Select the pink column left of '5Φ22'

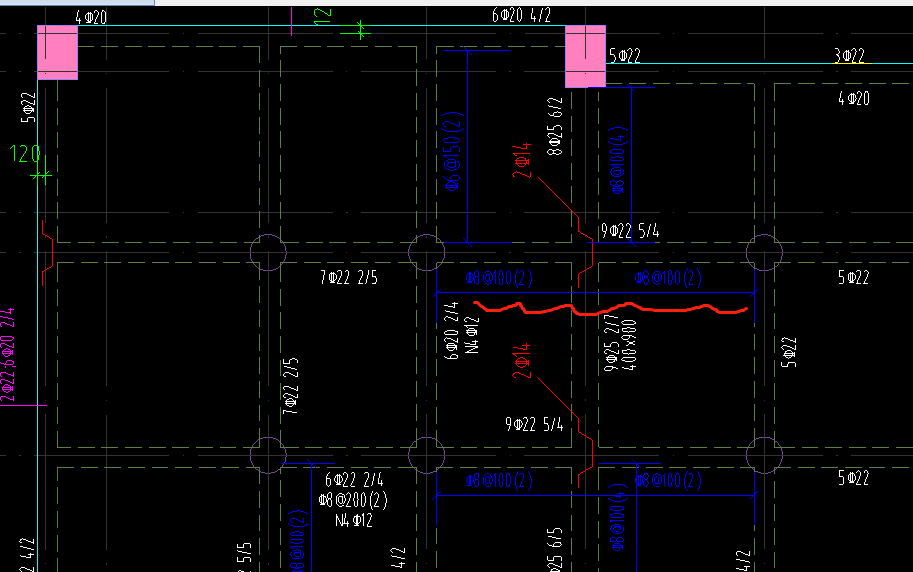[585, 57]
